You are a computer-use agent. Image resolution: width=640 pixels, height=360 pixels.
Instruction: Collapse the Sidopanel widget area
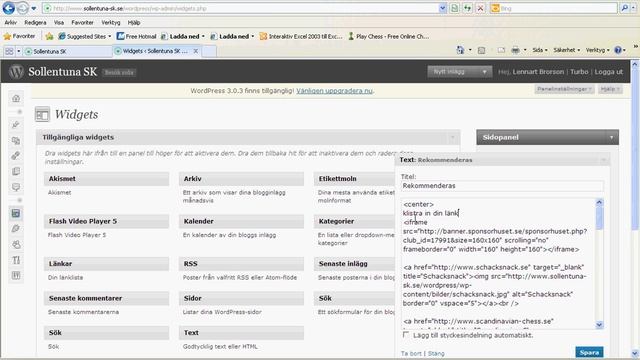(611, 138)
